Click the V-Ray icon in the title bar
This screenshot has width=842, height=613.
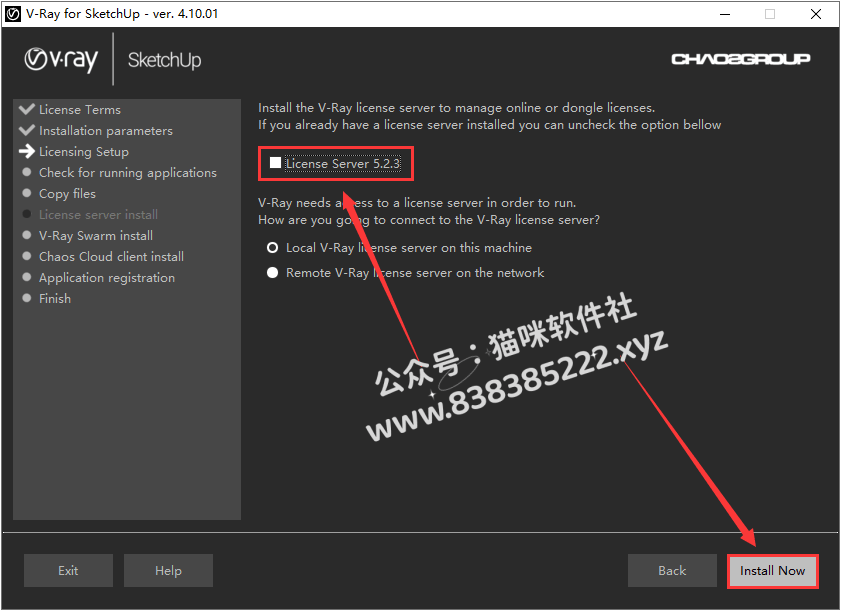13,14
